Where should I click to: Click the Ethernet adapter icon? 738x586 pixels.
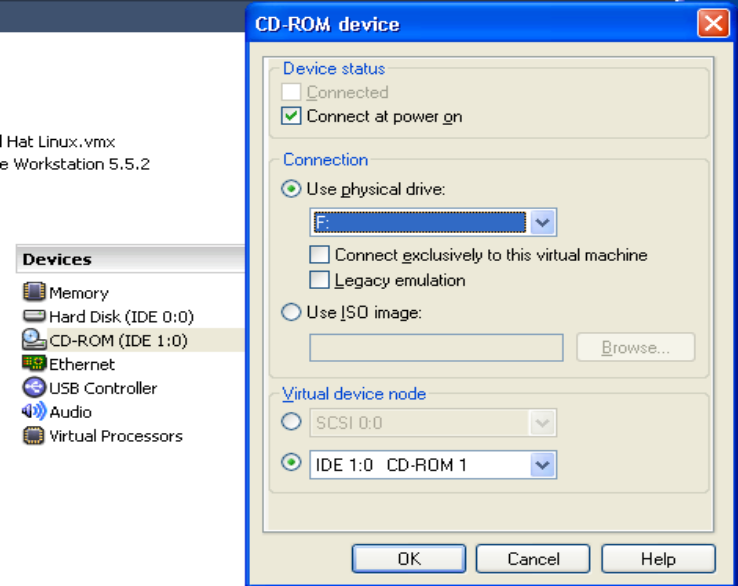(34, 364)
